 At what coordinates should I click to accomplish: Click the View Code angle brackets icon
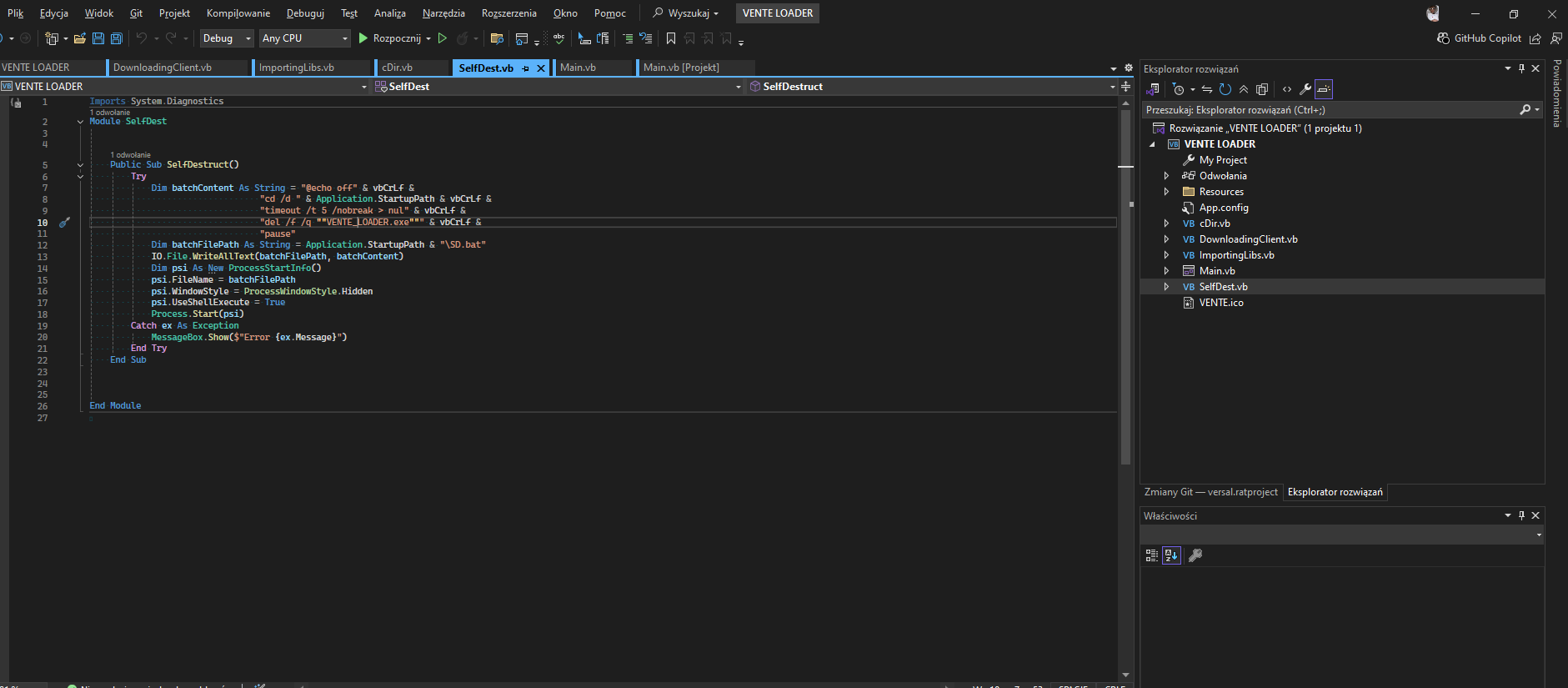[x=1287, y=89]
